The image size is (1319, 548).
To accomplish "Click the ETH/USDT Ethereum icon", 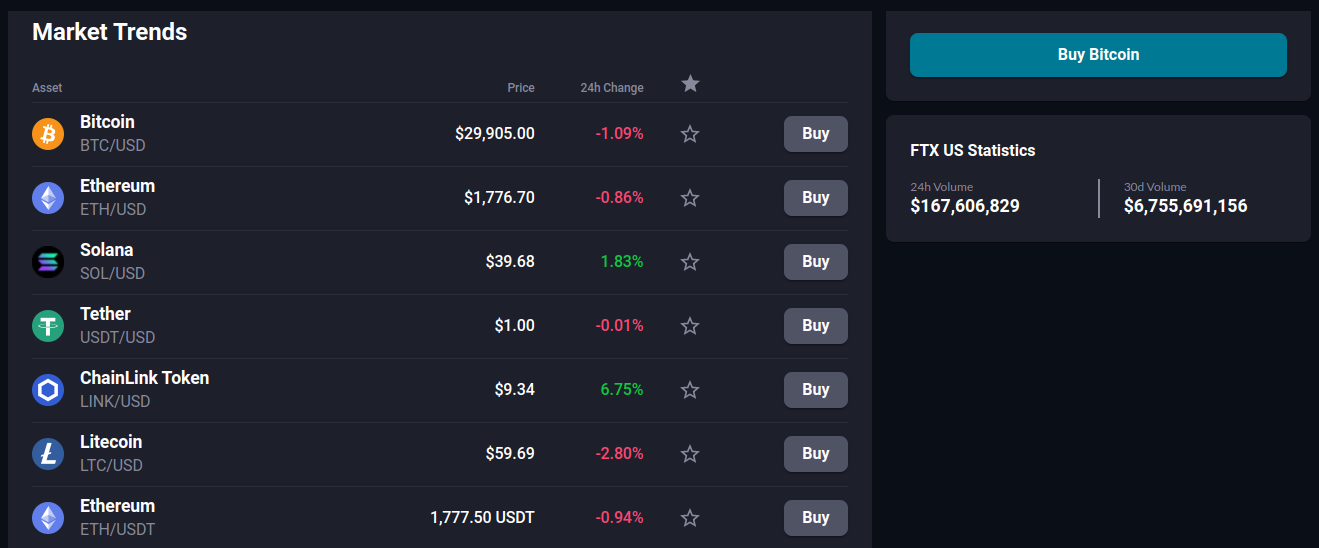I will click(48, 518).
